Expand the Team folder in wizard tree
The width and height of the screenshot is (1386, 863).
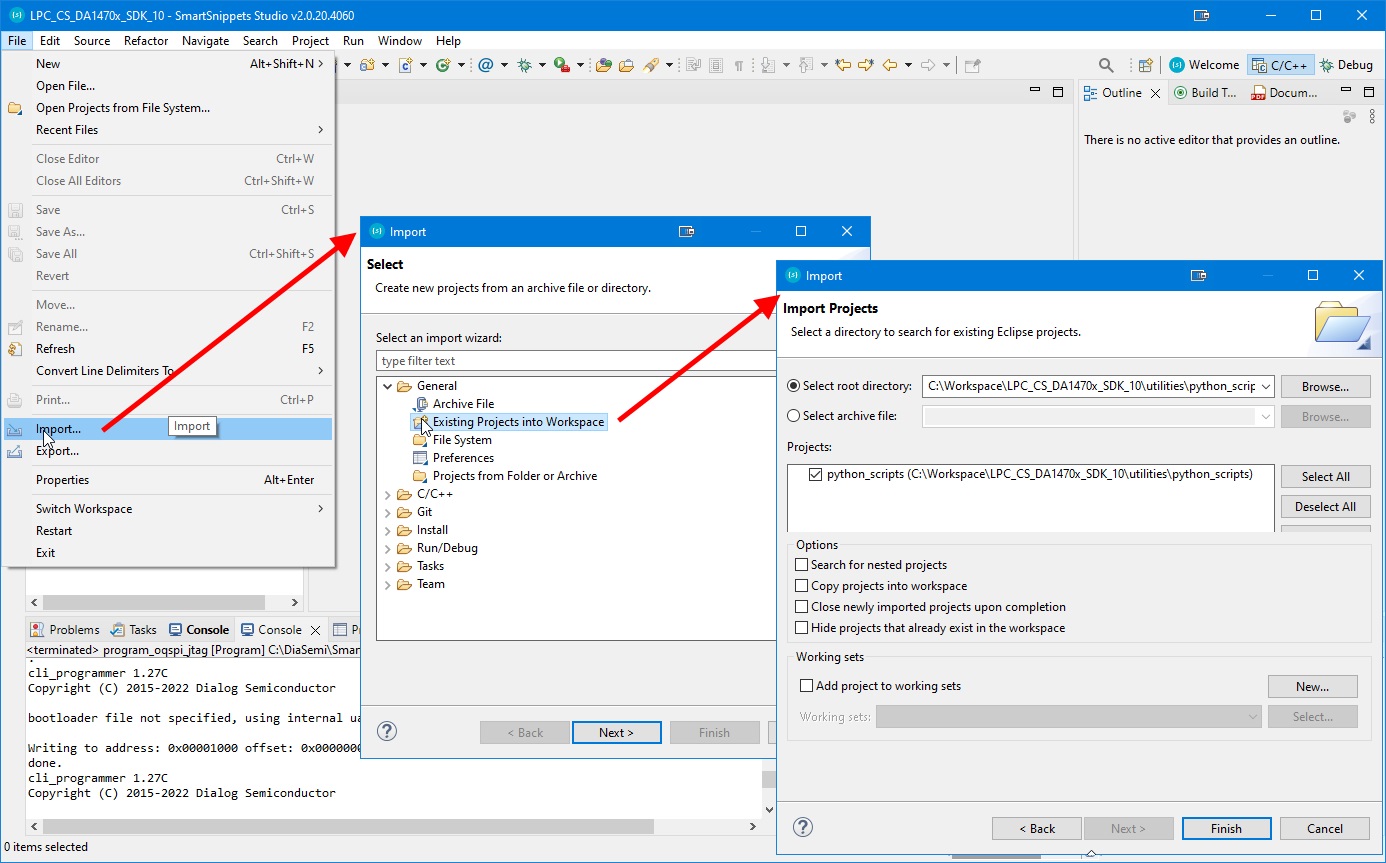(x=388, y=584)
